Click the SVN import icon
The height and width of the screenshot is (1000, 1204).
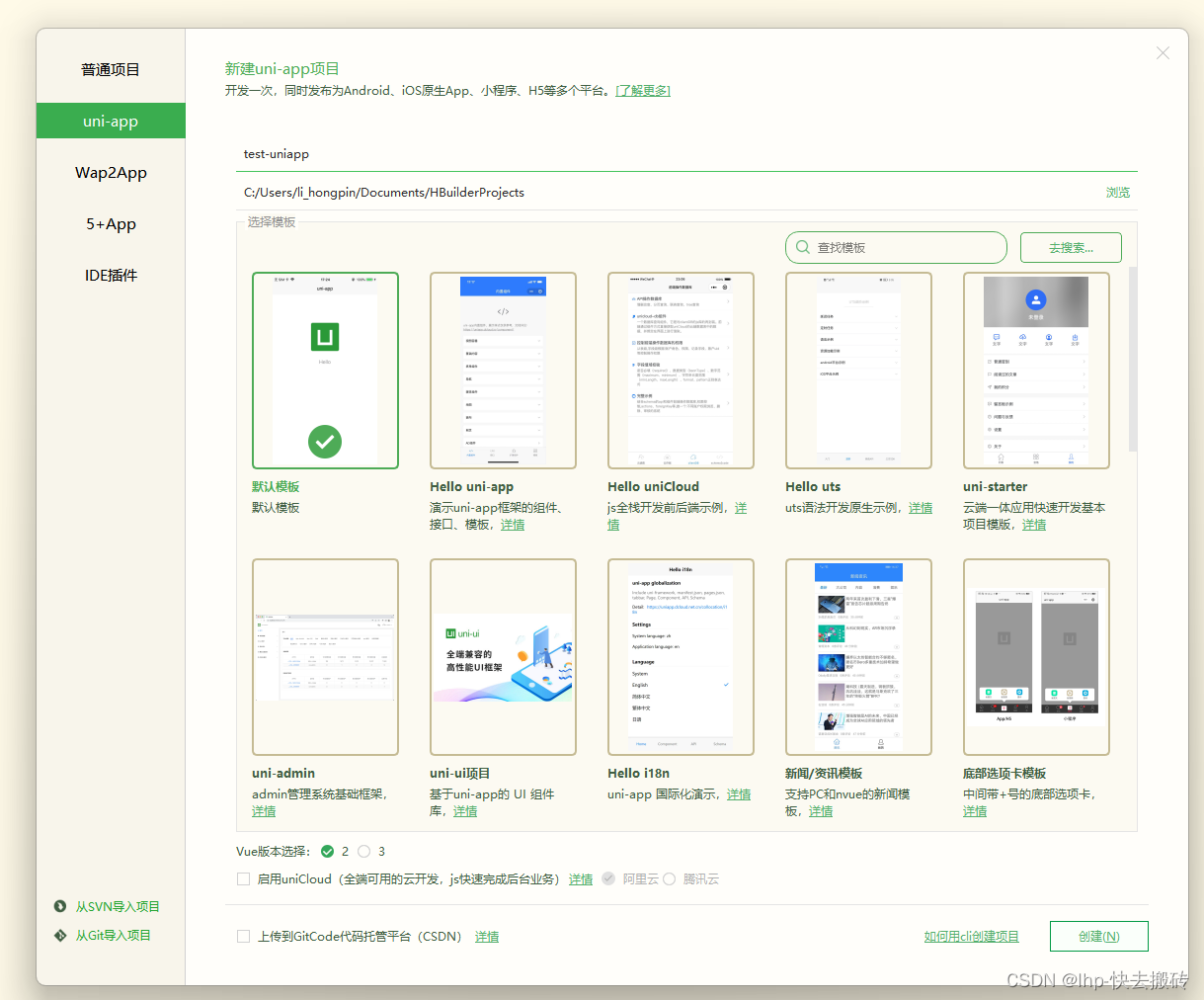pyautogui.click(x=60, y=906)
